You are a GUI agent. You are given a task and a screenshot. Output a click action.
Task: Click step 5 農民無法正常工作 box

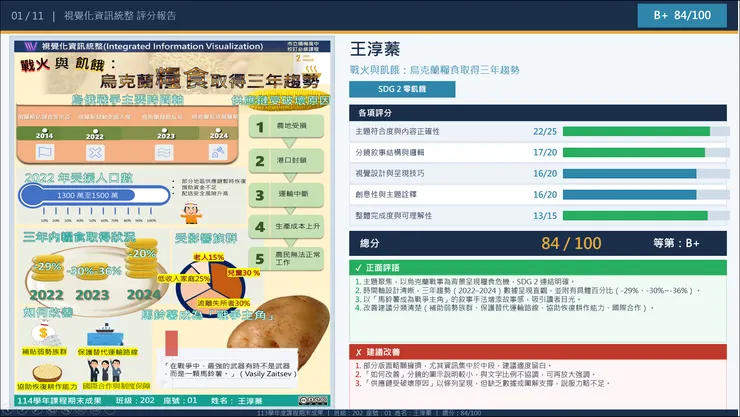286,259
